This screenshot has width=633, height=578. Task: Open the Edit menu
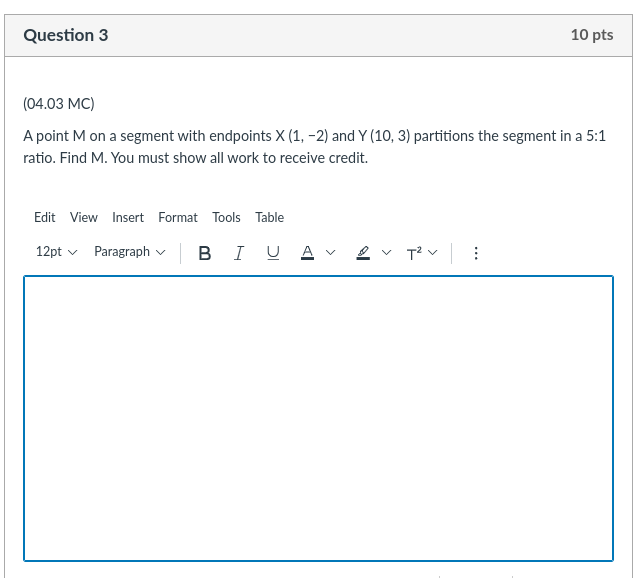point(44,218)
